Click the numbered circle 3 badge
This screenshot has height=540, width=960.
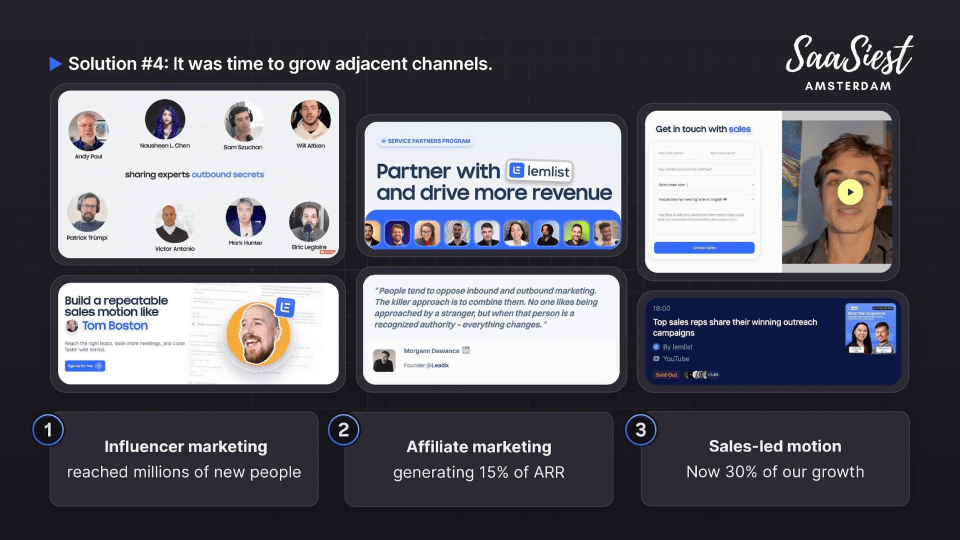click(x=640, y=430)
